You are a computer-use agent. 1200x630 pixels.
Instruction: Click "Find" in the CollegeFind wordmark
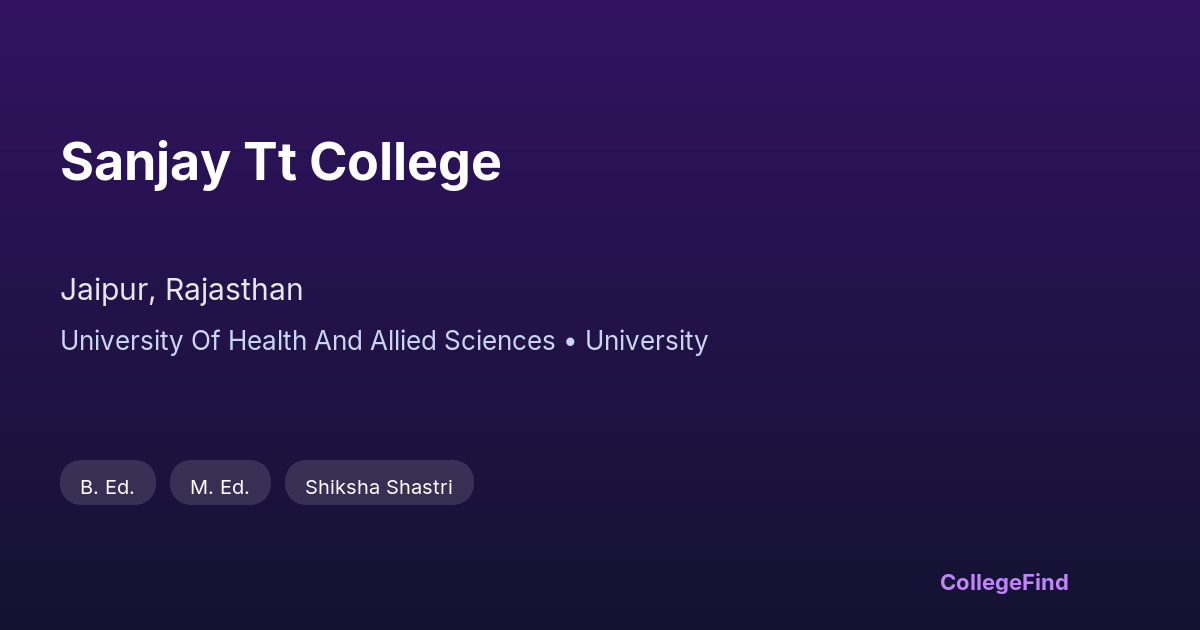tap(1045, 582)
